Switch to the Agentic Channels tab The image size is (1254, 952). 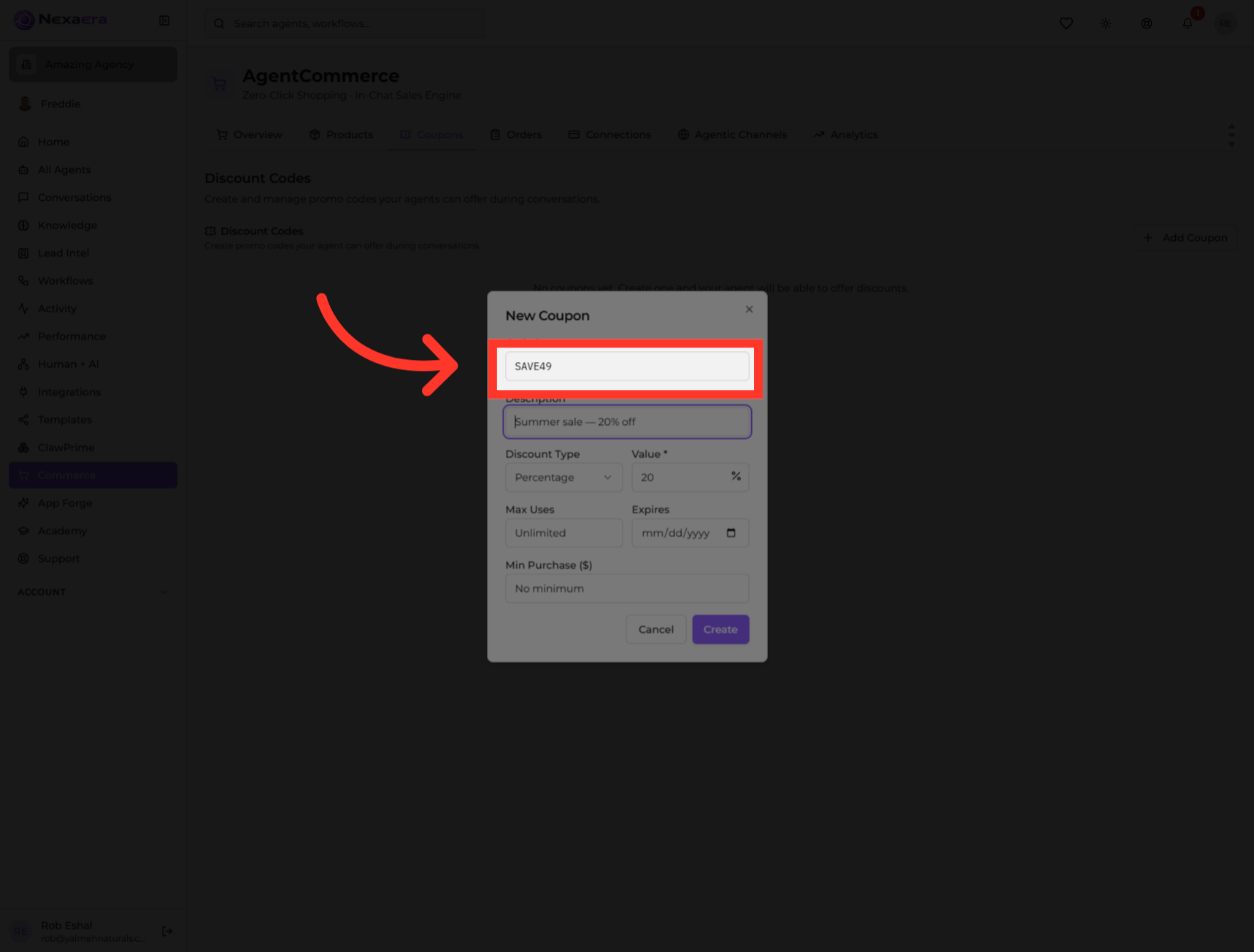(732, 134)
